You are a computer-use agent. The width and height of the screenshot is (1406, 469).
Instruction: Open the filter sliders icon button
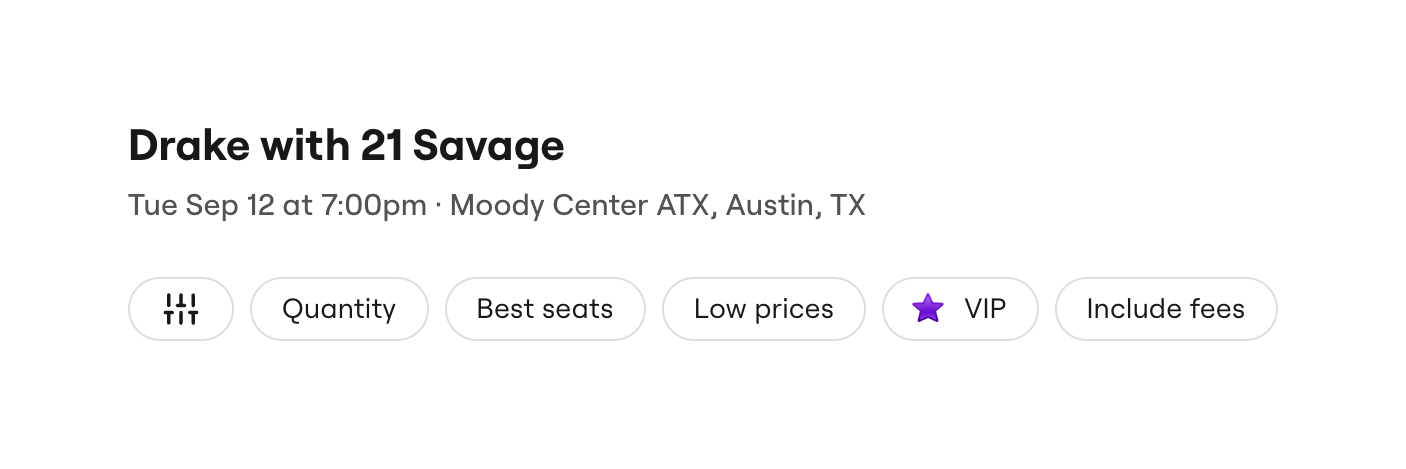[181, 309]
